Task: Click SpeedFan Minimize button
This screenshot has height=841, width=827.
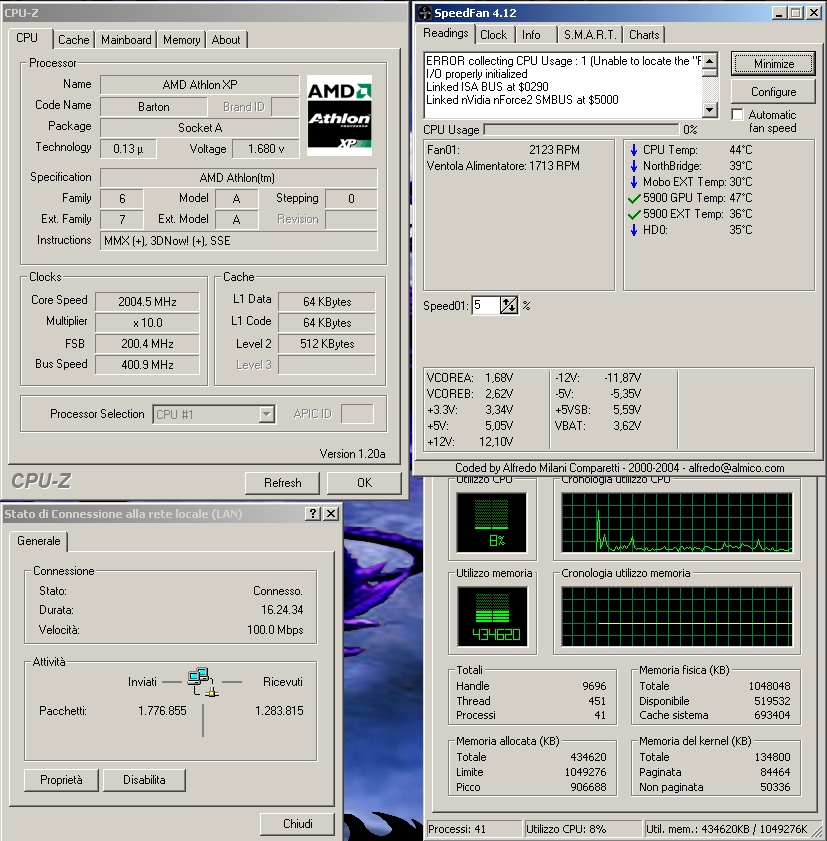Action: click(773, 64)
